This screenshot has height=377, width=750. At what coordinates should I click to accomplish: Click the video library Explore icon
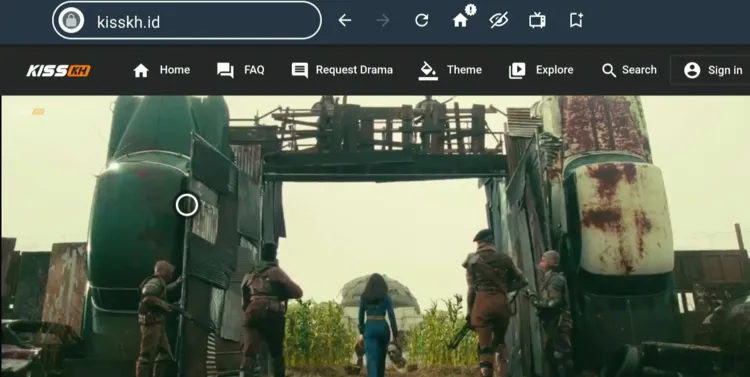517,71
